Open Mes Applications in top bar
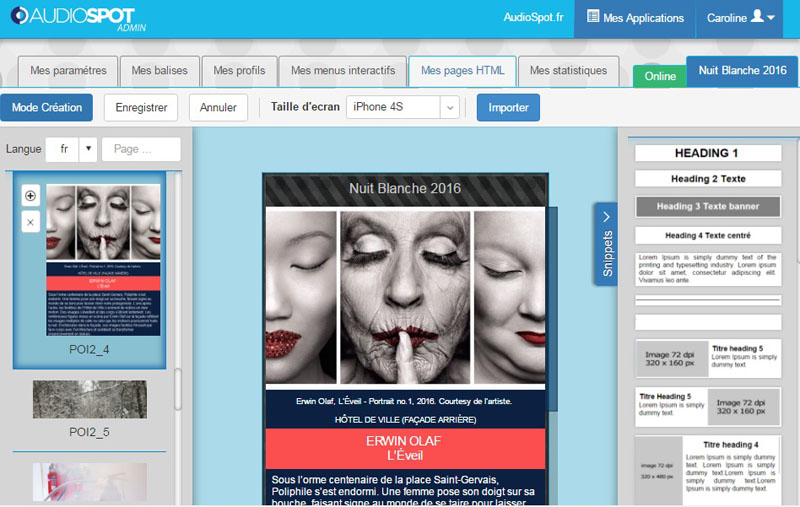The height and width of the screenshot is (507, 800). point(635,18)
